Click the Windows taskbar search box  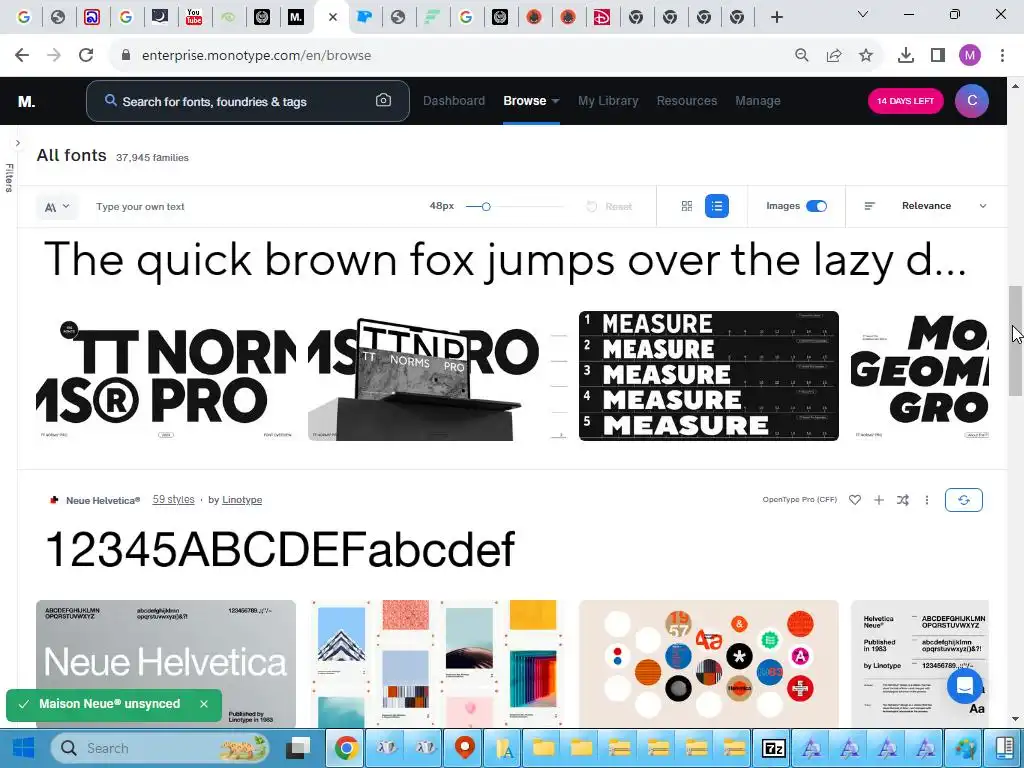click(161, 748)
